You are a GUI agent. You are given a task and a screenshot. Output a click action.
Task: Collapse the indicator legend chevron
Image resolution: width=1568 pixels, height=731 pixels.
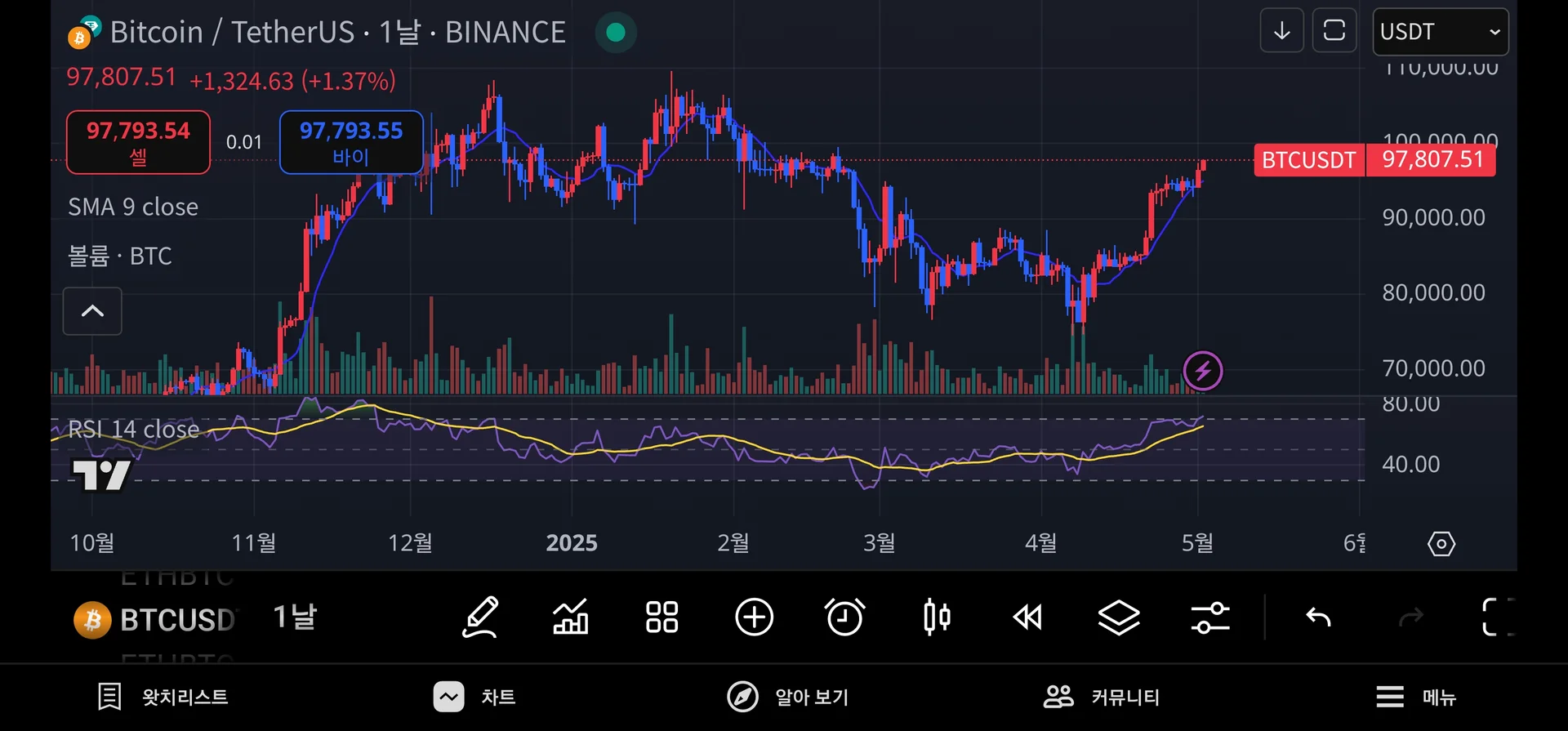92,311
